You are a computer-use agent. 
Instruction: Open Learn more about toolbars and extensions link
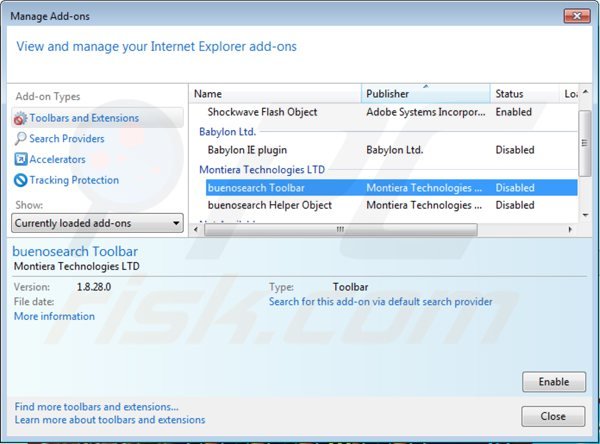110,420
